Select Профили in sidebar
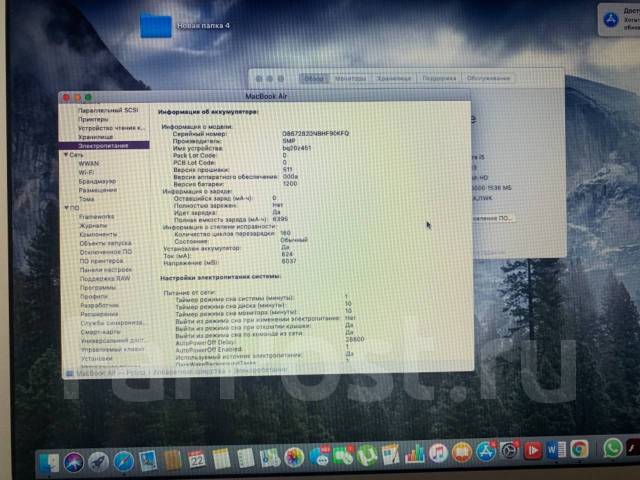640x480 pixels. [94, 296]
